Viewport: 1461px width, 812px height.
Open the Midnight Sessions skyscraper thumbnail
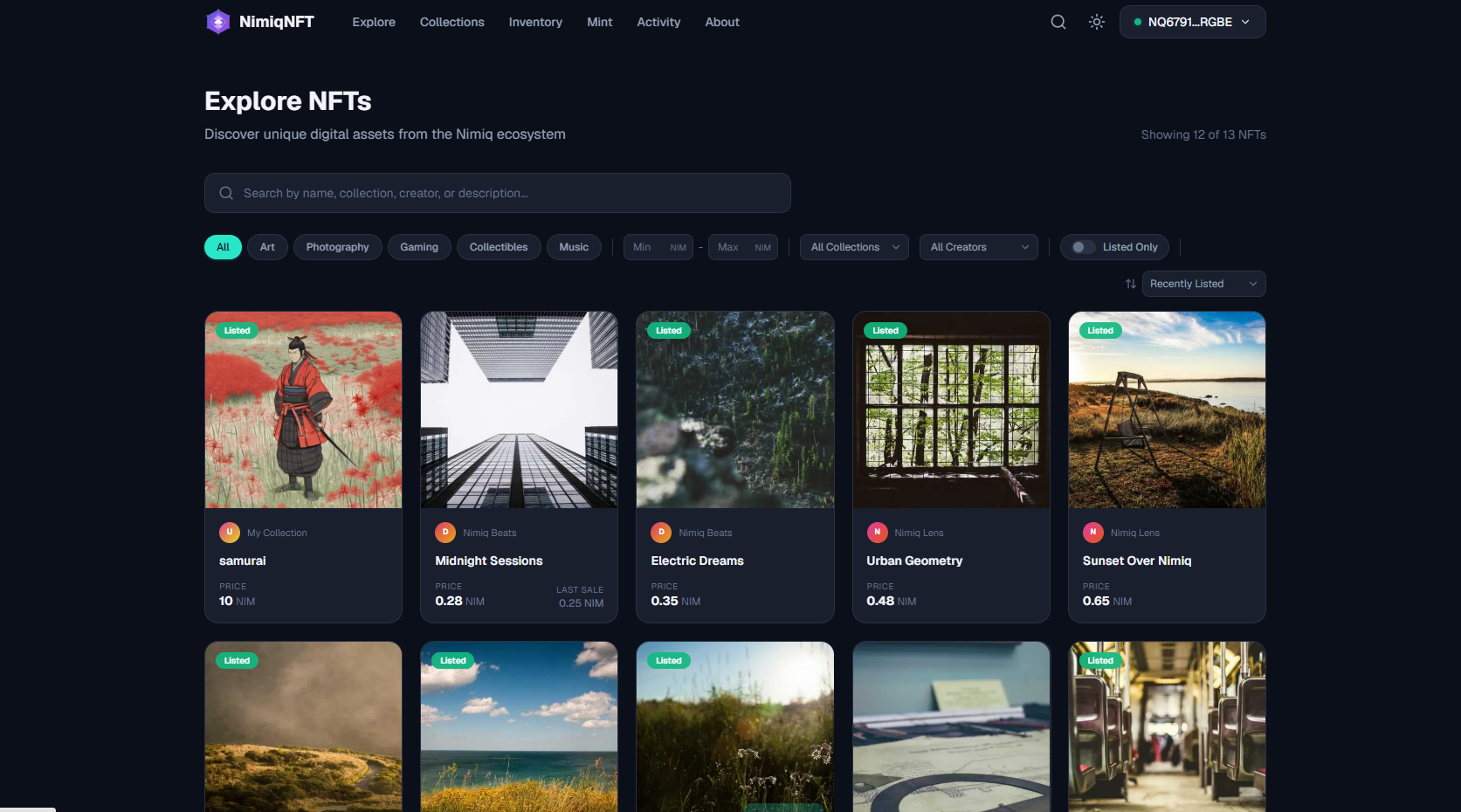tap(519, 409)
